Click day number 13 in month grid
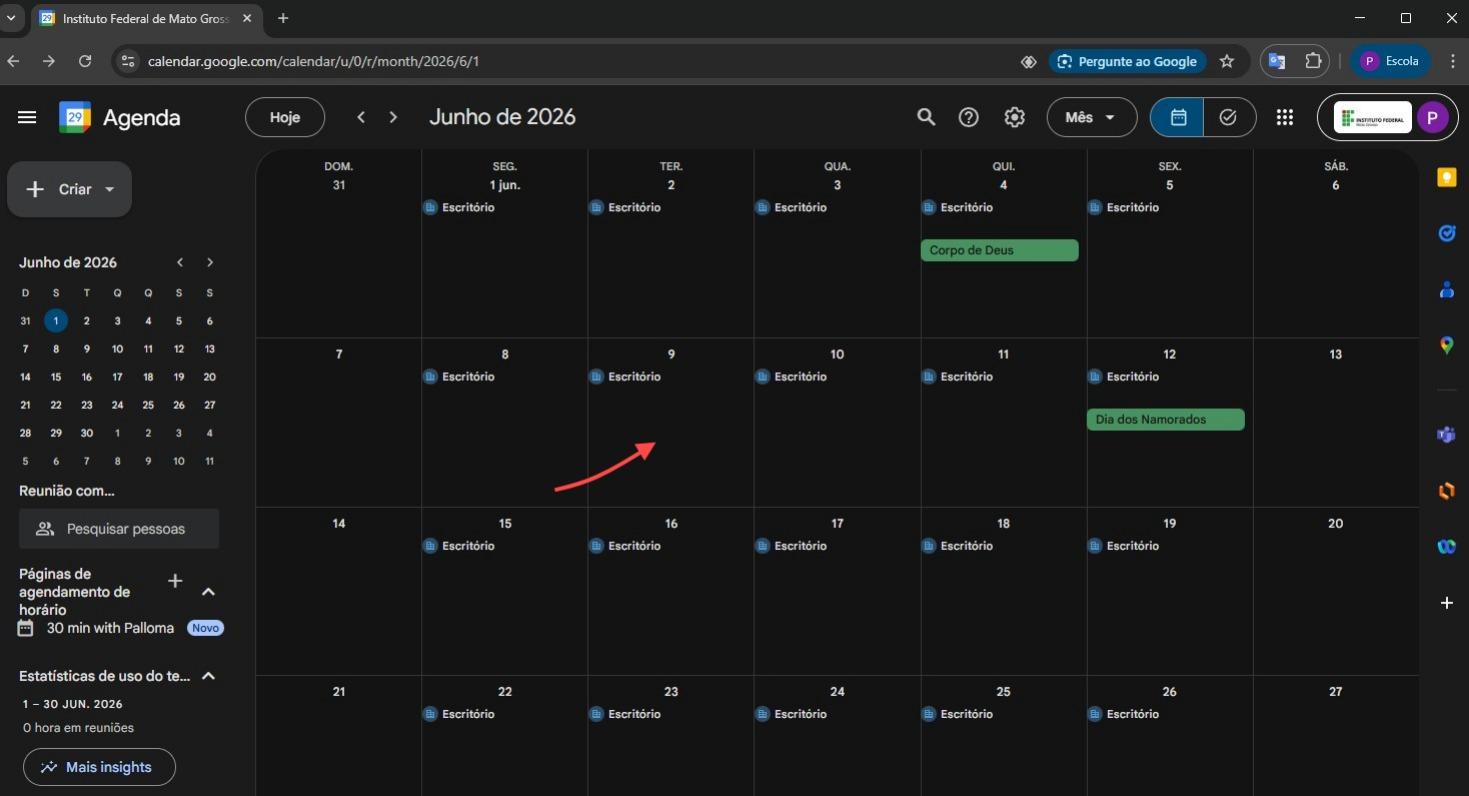This screenshot has width=1469, height=796. (1335, 354)
